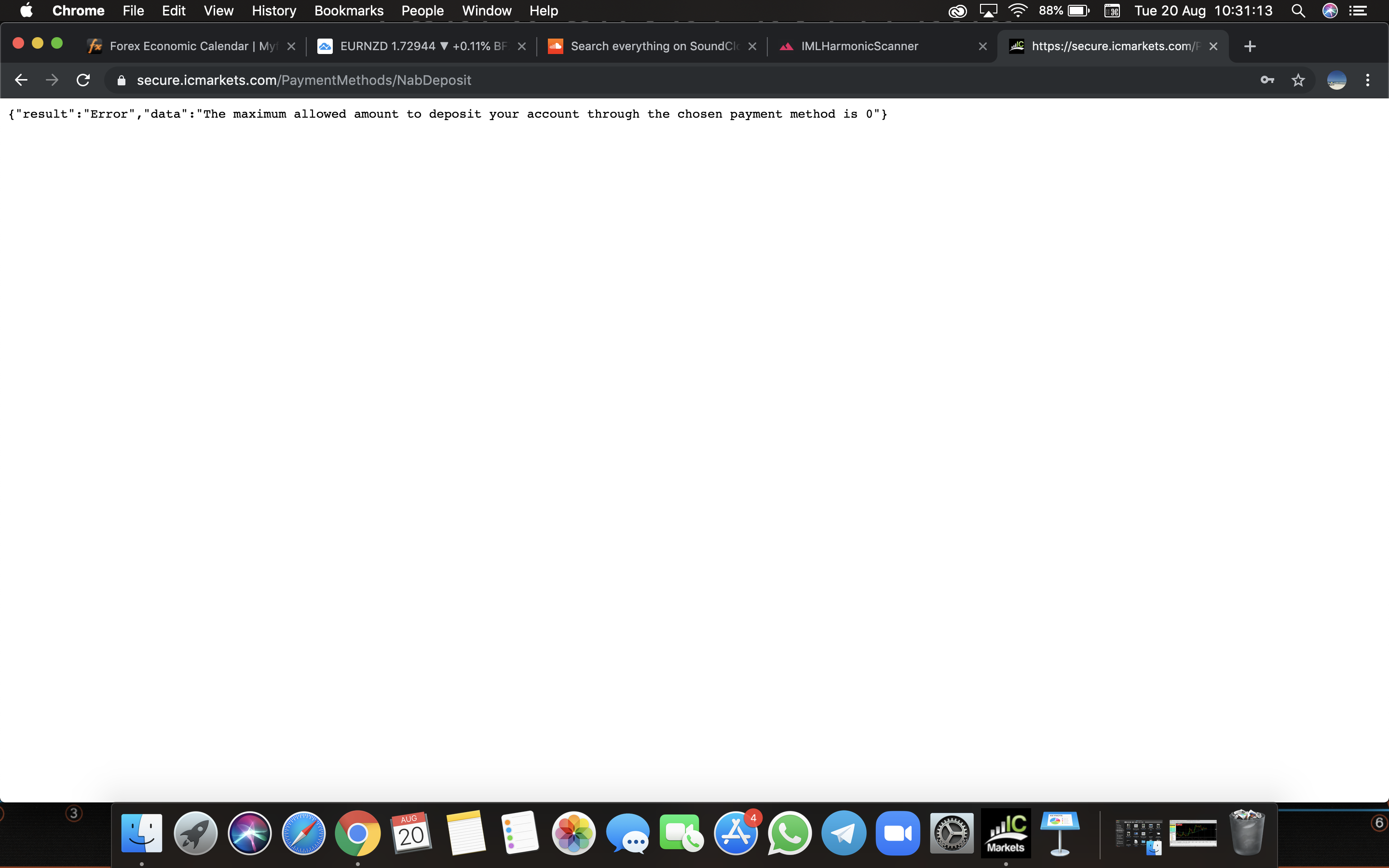Open the Apple menu

tap(27, 11)
